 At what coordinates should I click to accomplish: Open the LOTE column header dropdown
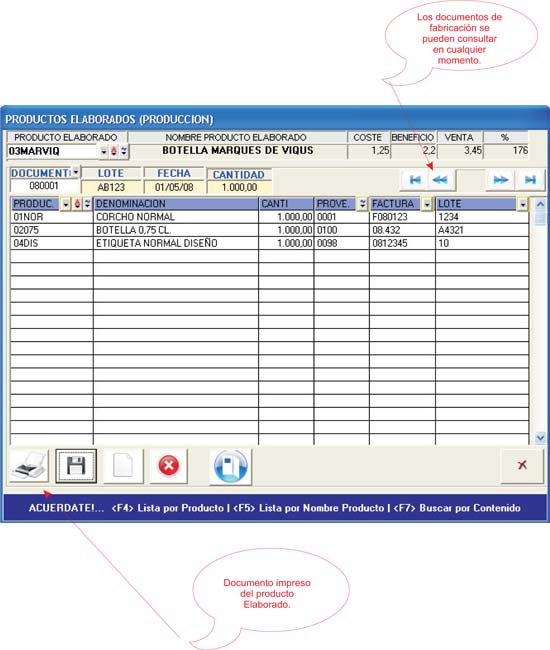pos(523,204)
